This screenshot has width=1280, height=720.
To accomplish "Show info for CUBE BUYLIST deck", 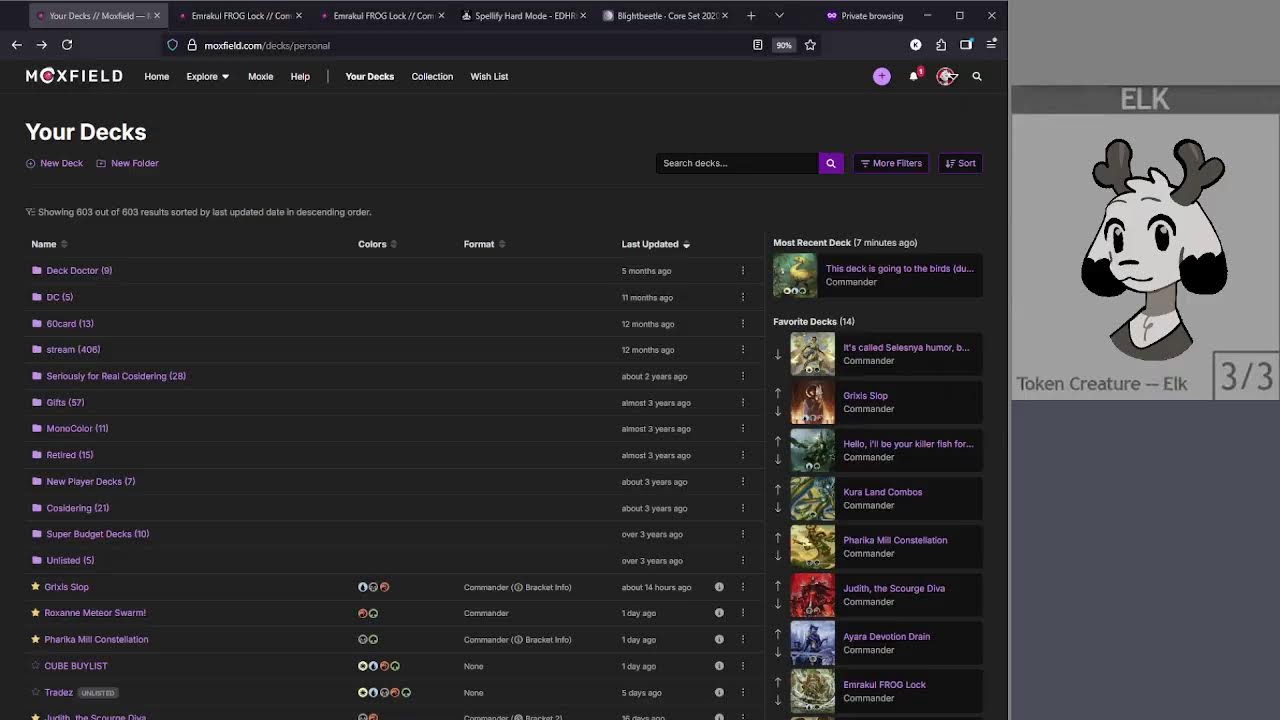I will click(719, 666).
